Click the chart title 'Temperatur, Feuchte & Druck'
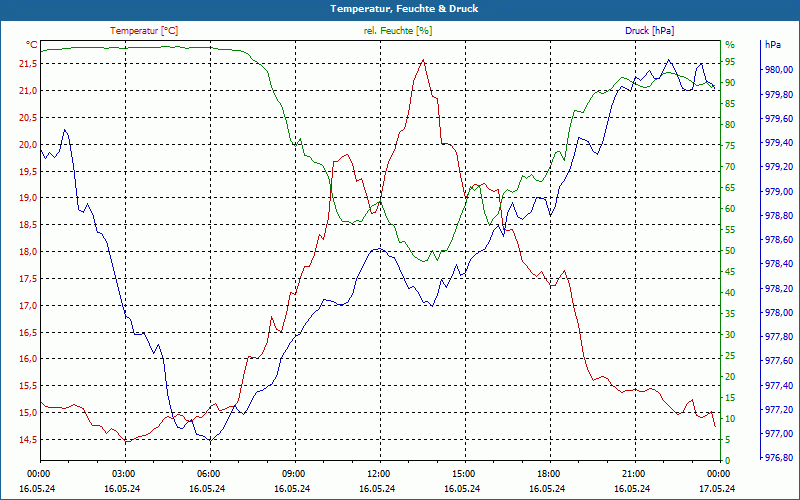 (404, 9)
